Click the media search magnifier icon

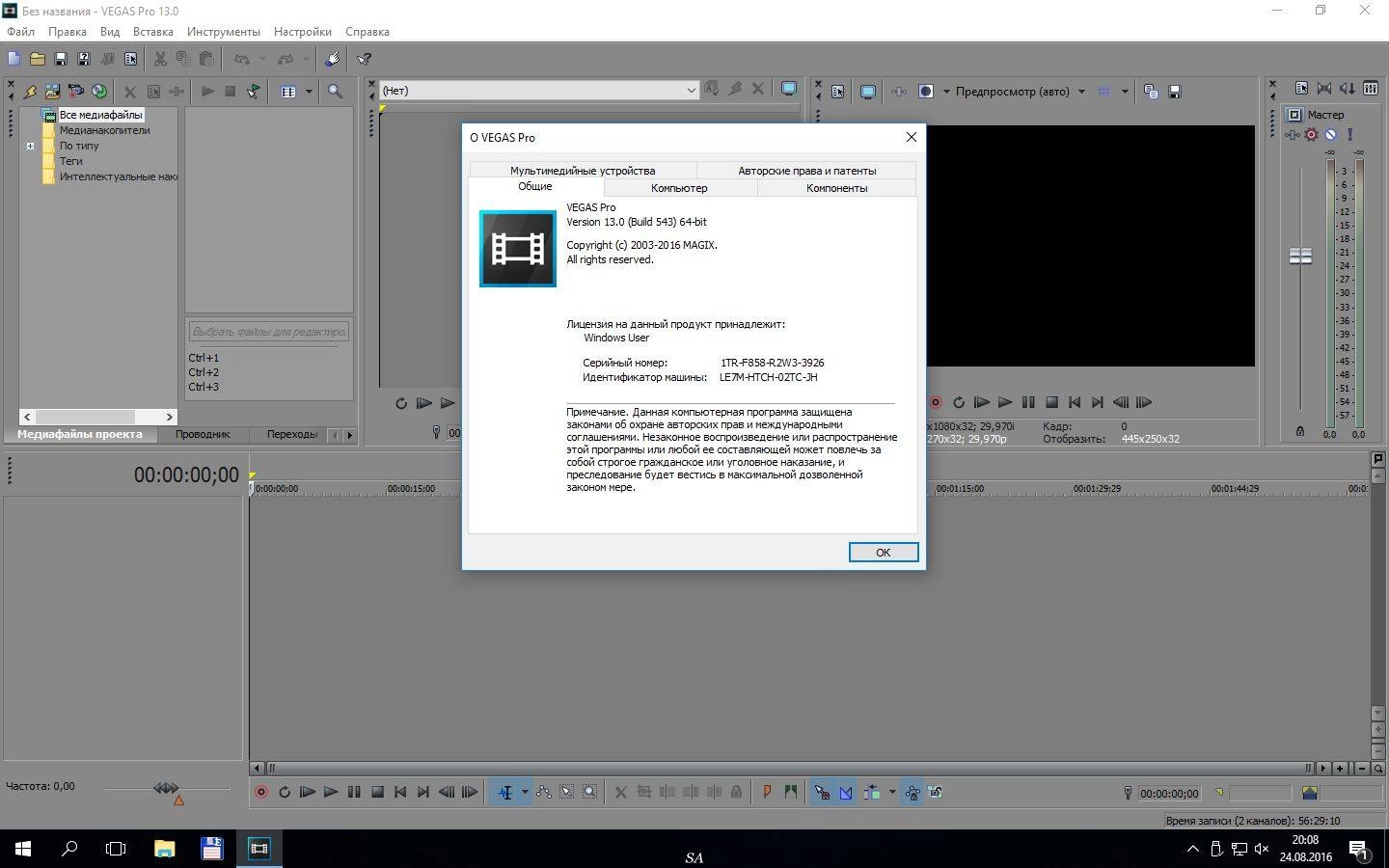[x=336, y=91]
